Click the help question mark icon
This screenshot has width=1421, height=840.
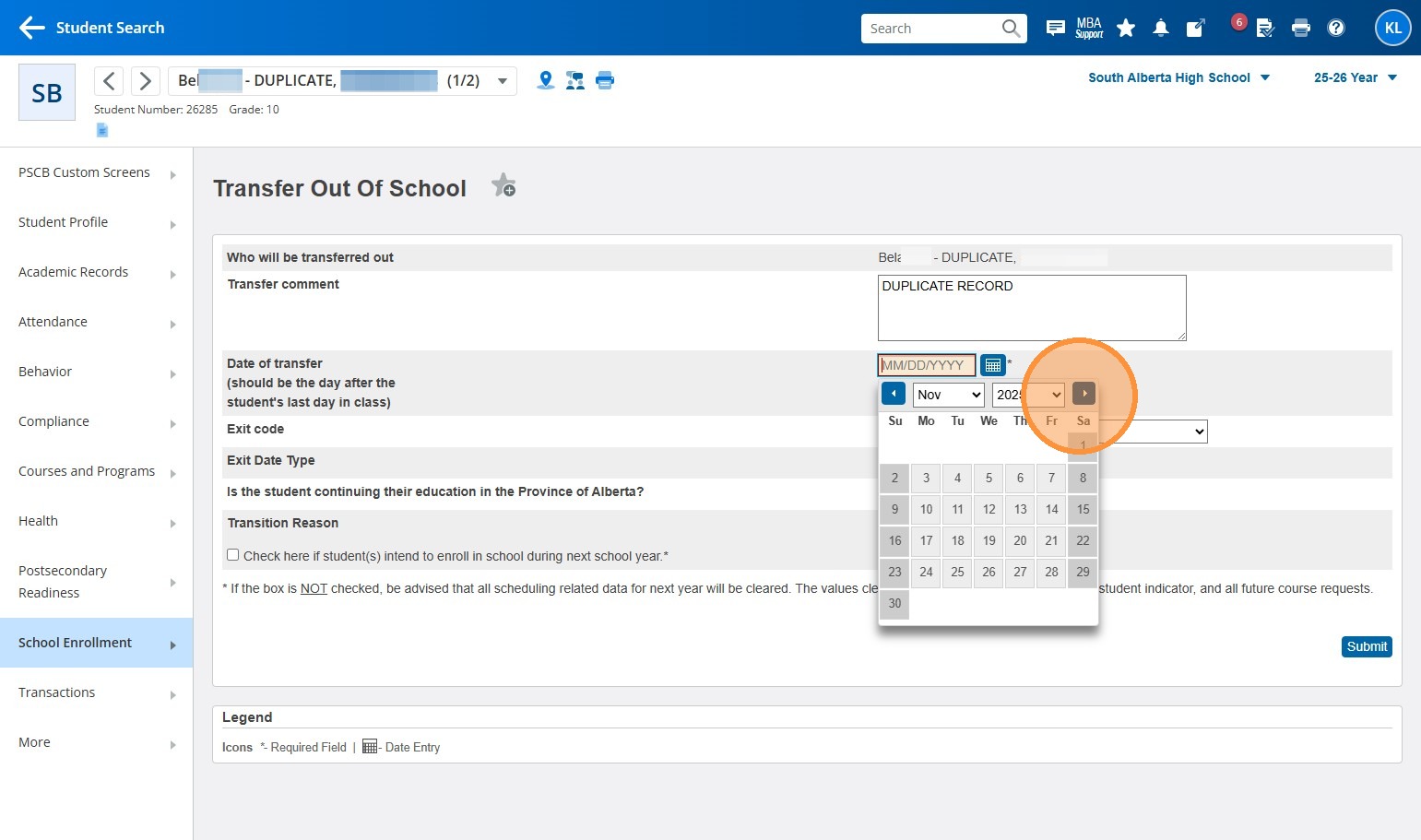(1335, 29)
